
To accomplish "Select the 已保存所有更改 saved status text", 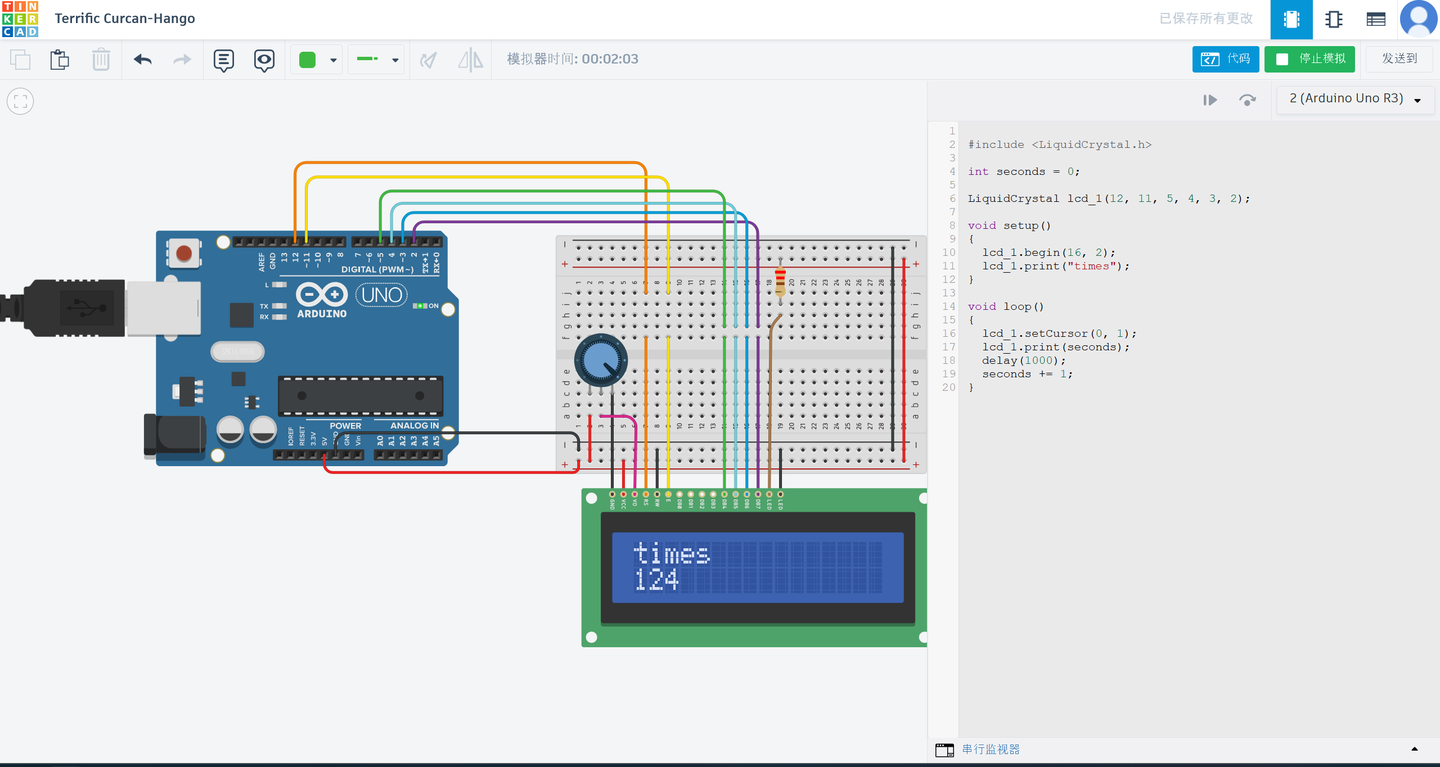I will 1205,19.
